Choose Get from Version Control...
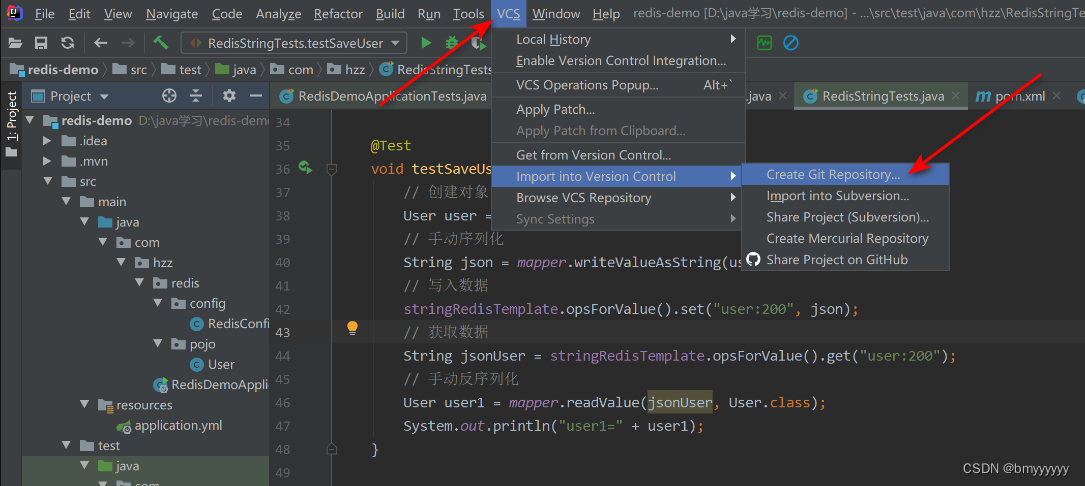This screenshot has width=1085, height=486. click(x=618, y=155)
